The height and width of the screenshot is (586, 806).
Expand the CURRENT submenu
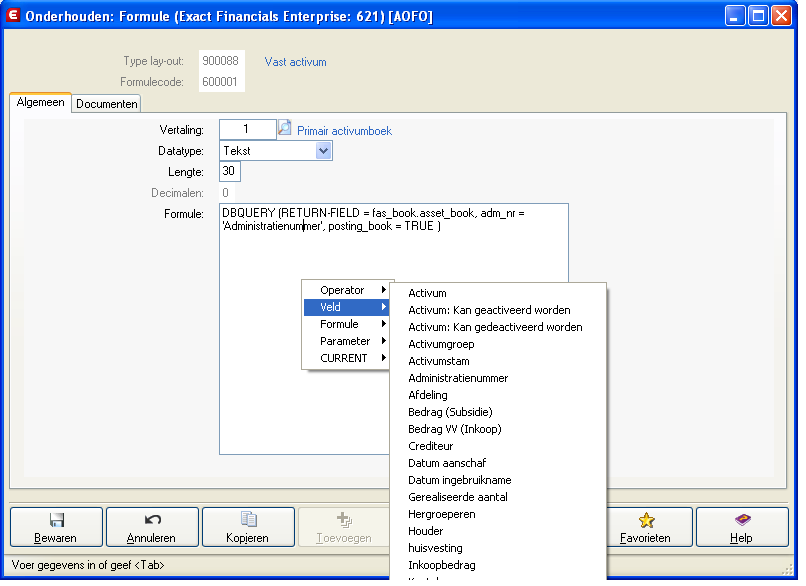click(348, 358)
